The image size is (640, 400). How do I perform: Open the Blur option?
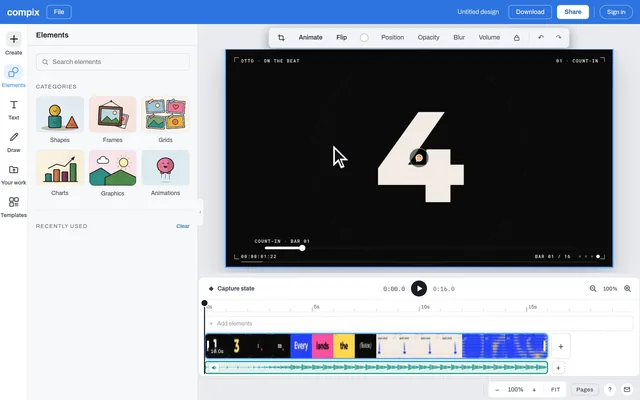click(459, 37)
